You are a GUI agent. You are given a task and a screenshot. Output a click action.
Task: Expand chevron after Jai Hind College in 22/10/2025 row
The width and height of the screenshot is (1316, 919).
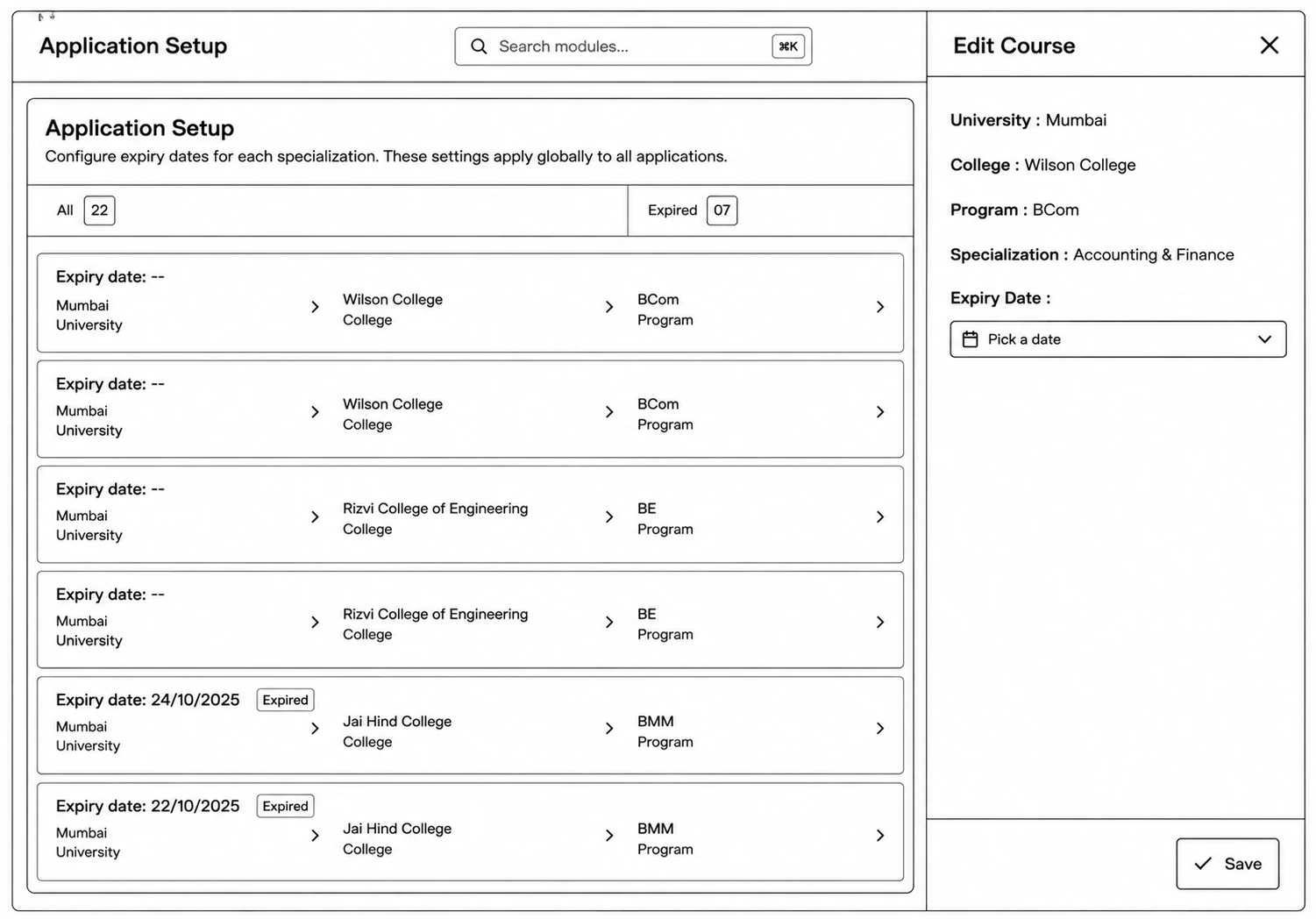tap(609, 836)
